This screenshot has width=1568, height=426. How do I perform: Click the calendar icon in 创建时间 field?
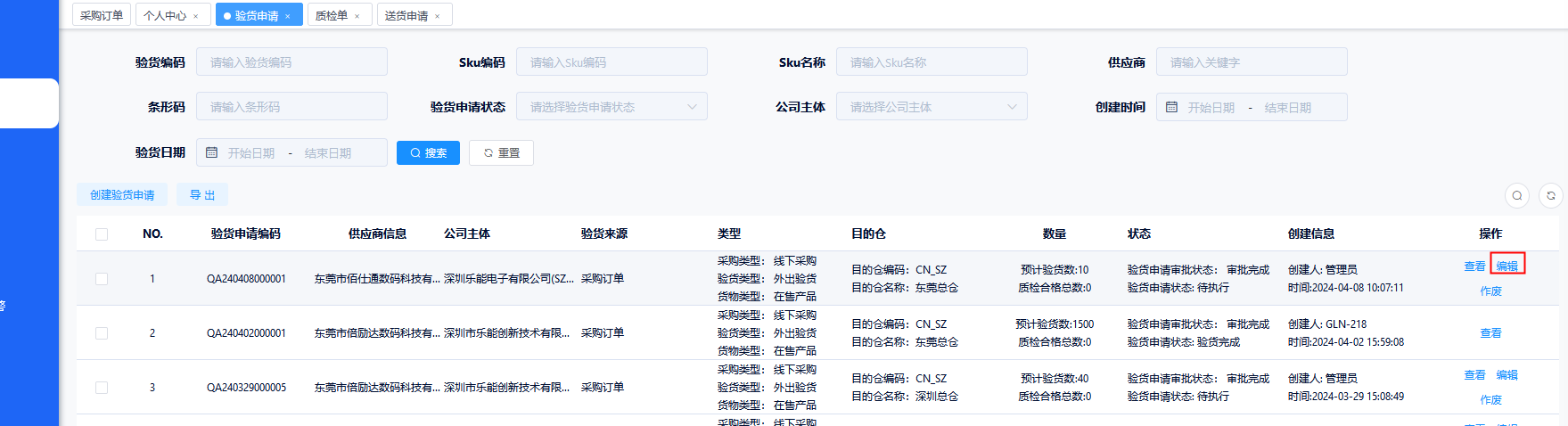[x=1172, y=107]
